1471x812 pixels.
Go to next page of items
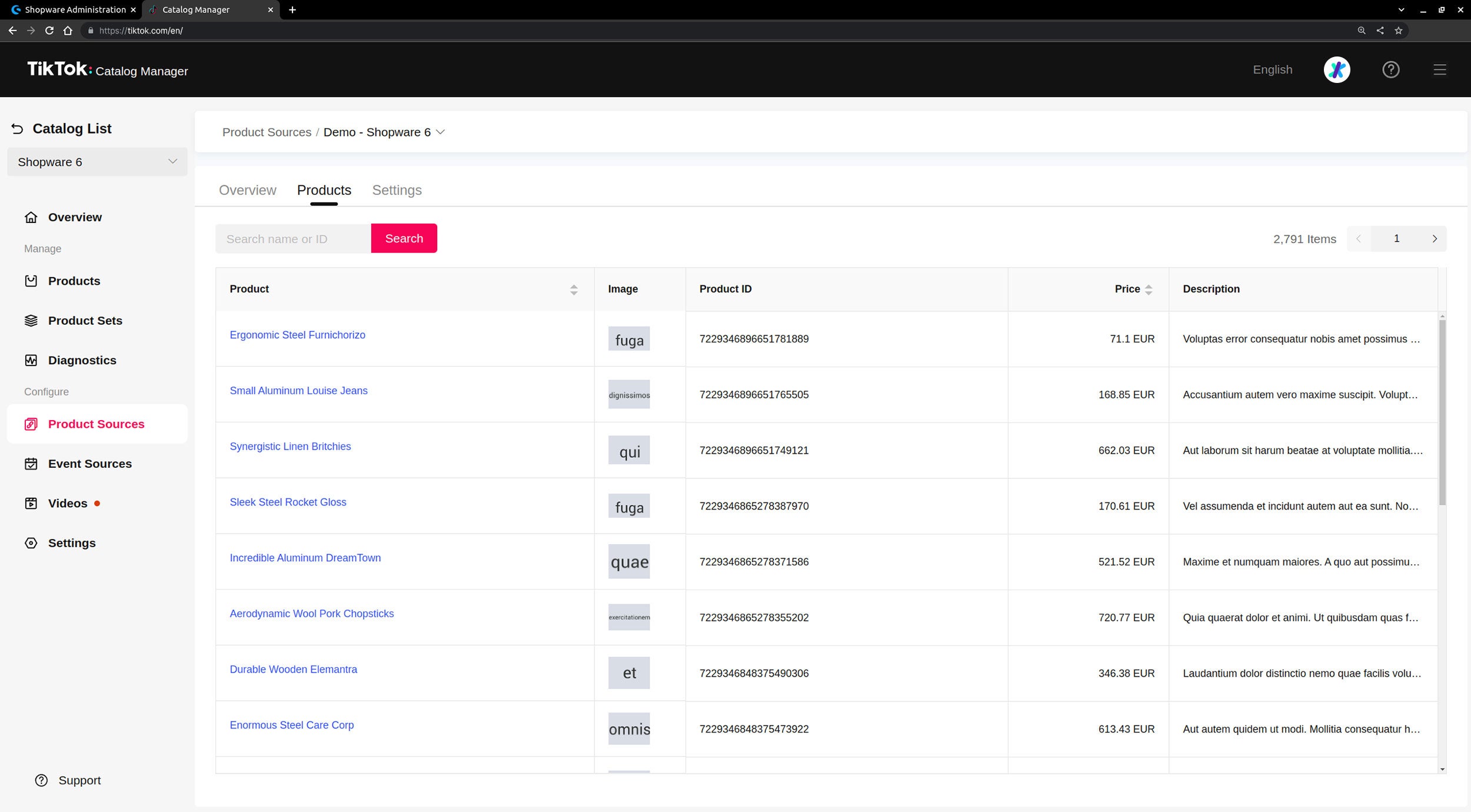coord(1435,239)
